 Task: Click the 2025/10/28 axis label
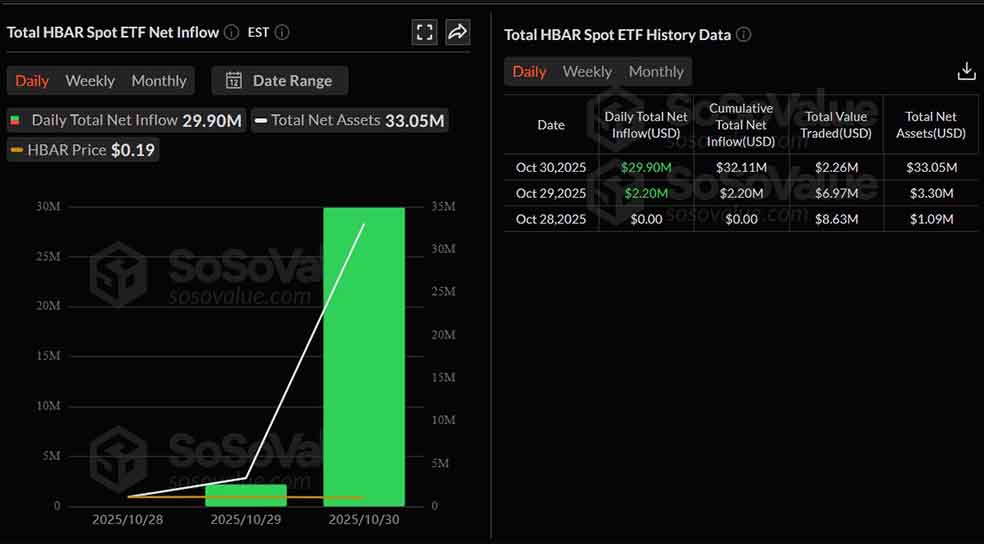click(x=127, y=520)
